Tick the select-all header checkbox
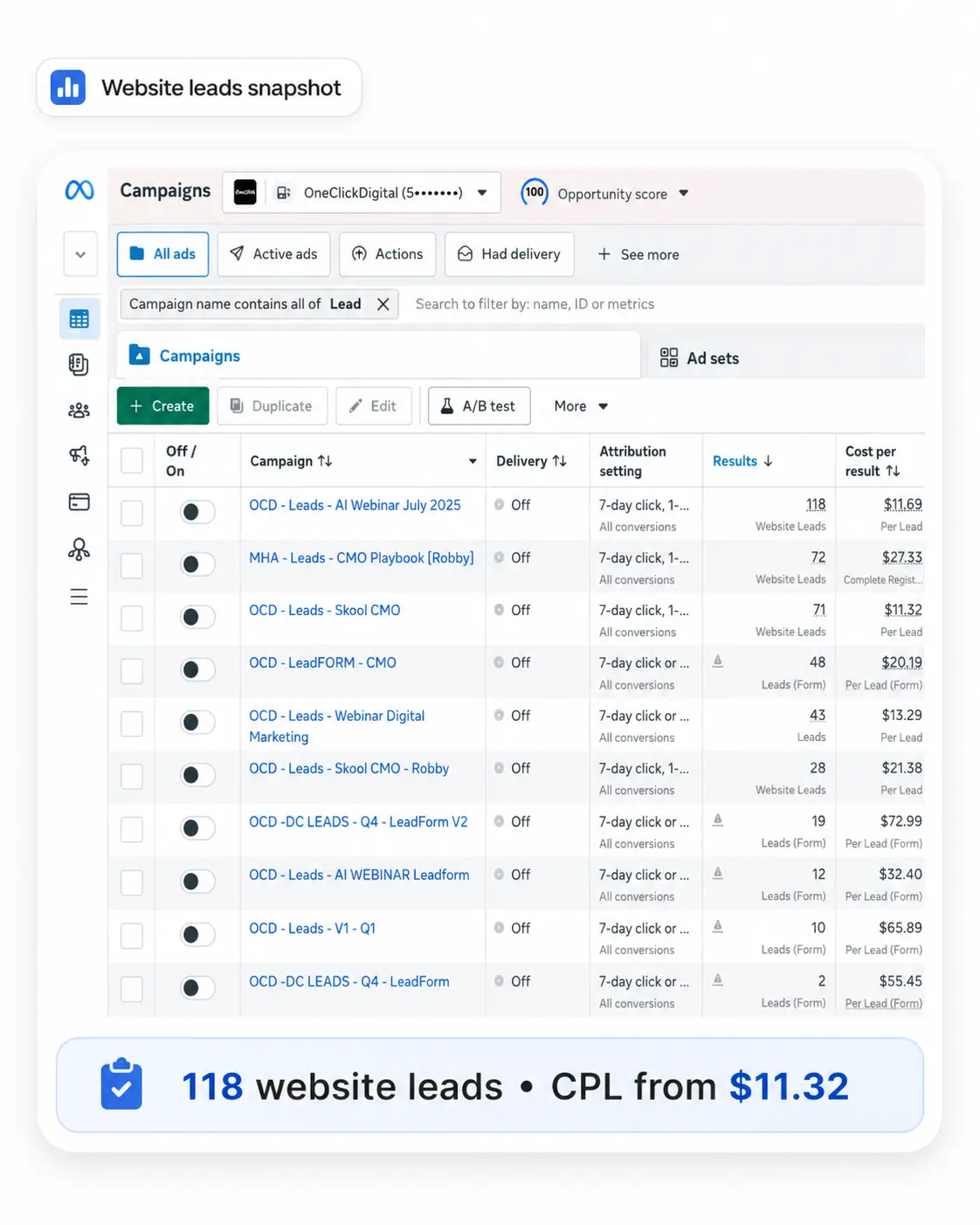The image size is (980, 1225). (132, 460)
